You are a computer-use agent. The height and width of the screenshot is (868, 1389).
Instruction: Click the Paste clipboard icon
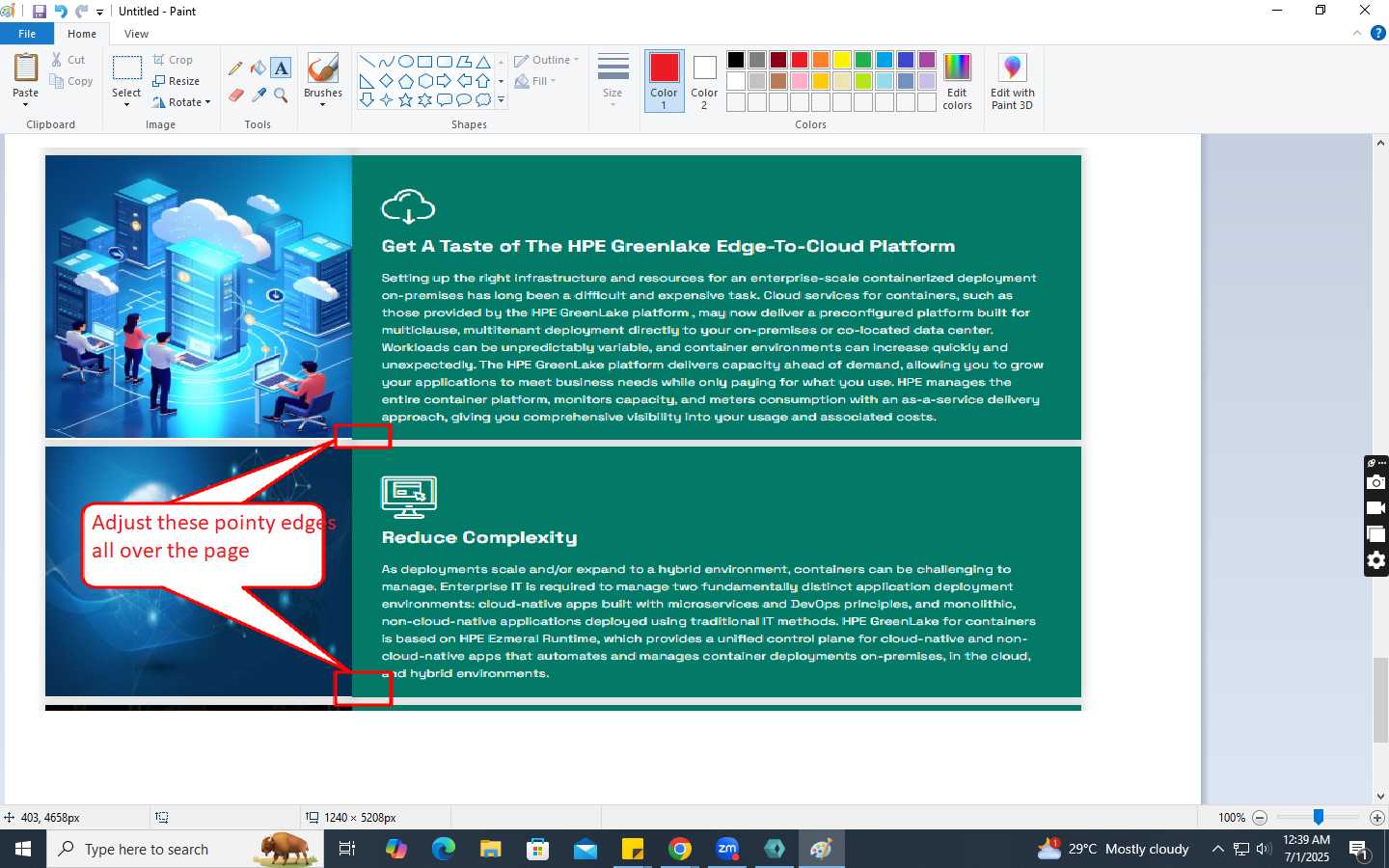coord(26,68)
